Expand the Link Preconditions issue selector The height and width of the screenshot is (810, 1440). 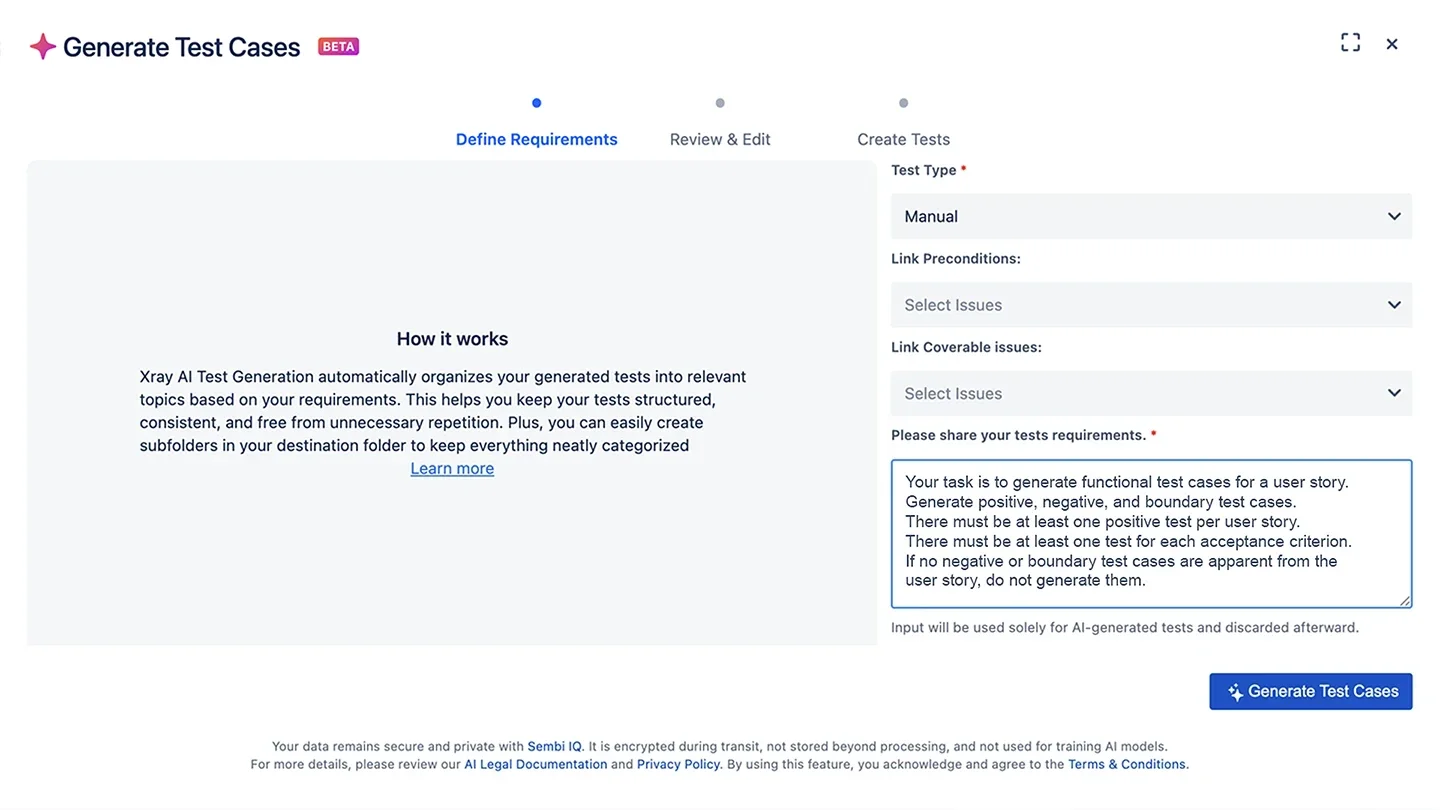(x=1151, y=305)
